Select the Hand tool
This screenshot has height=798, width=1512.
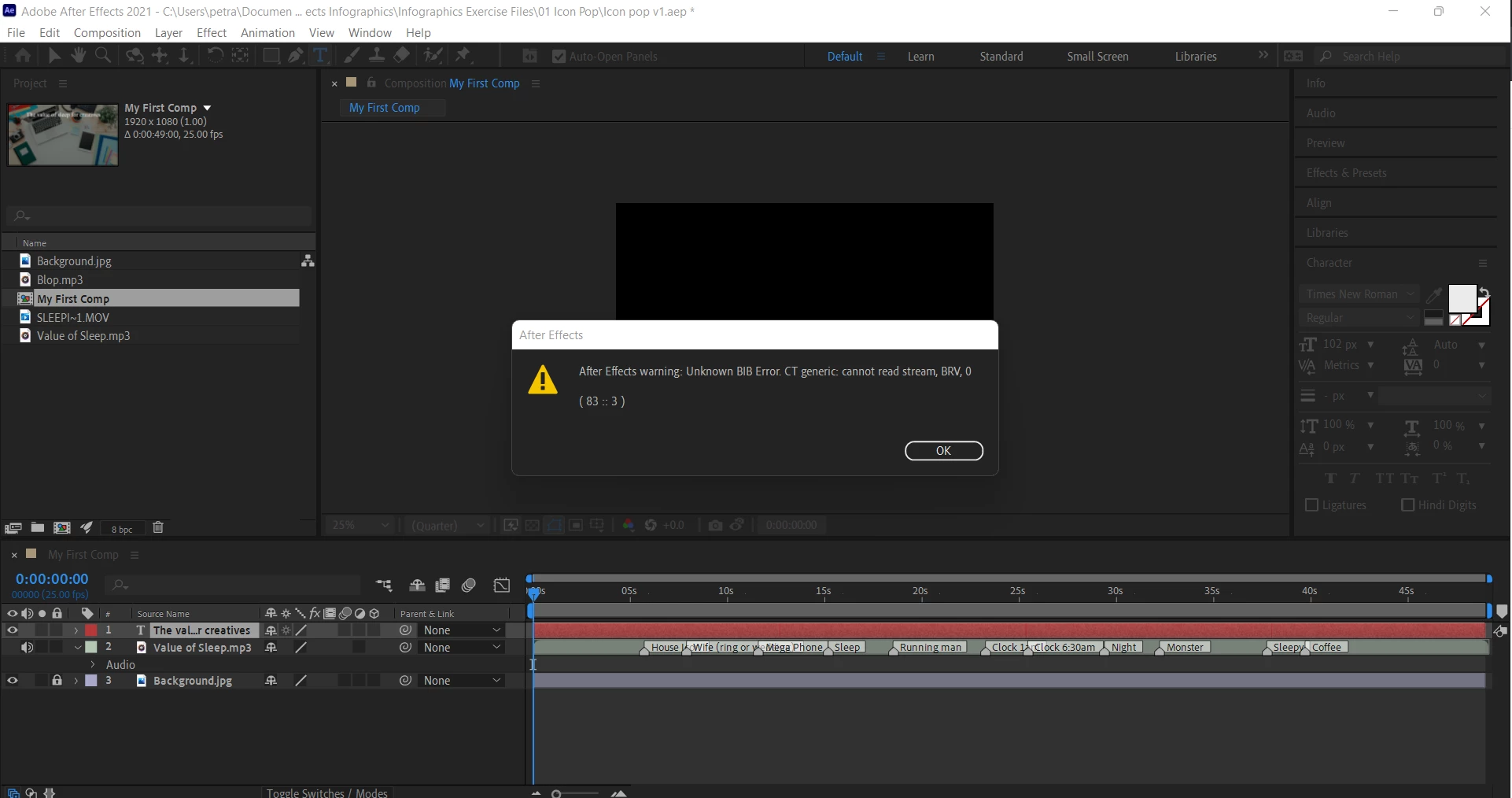[x=78, y=56]
